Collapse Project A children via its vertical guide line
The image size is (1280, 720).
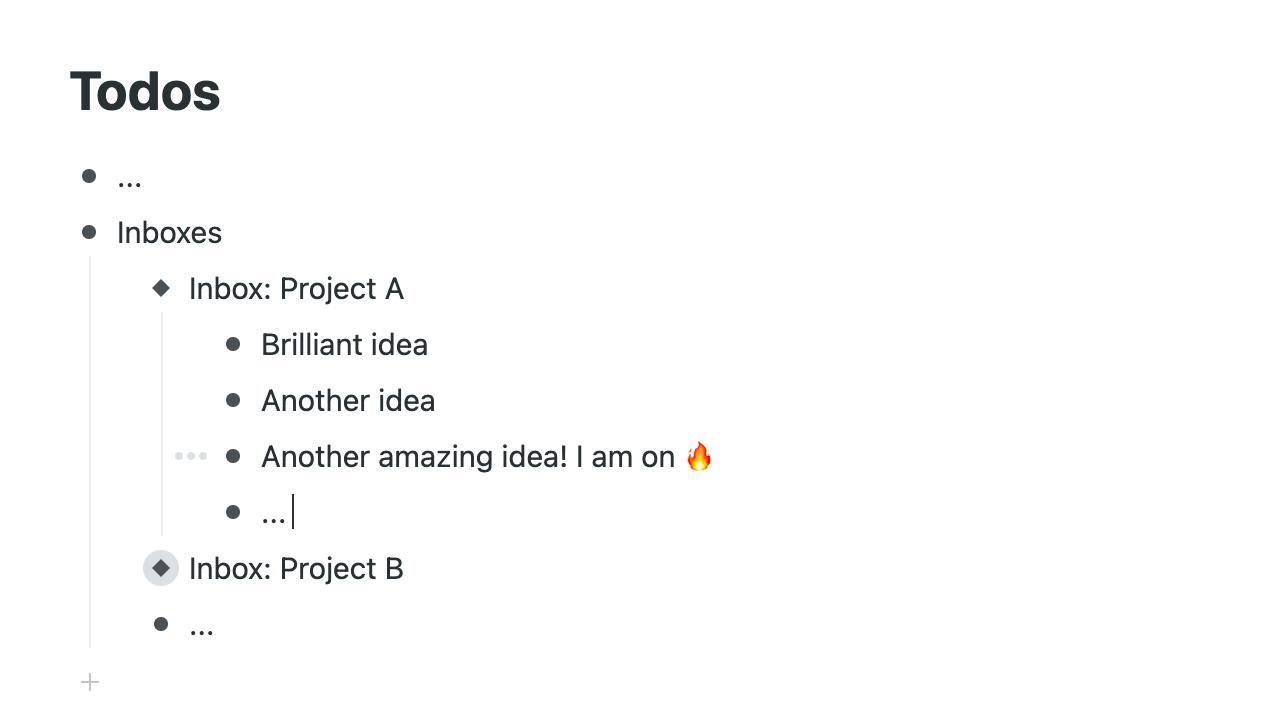pyautogui.click(x=162, y=422)
